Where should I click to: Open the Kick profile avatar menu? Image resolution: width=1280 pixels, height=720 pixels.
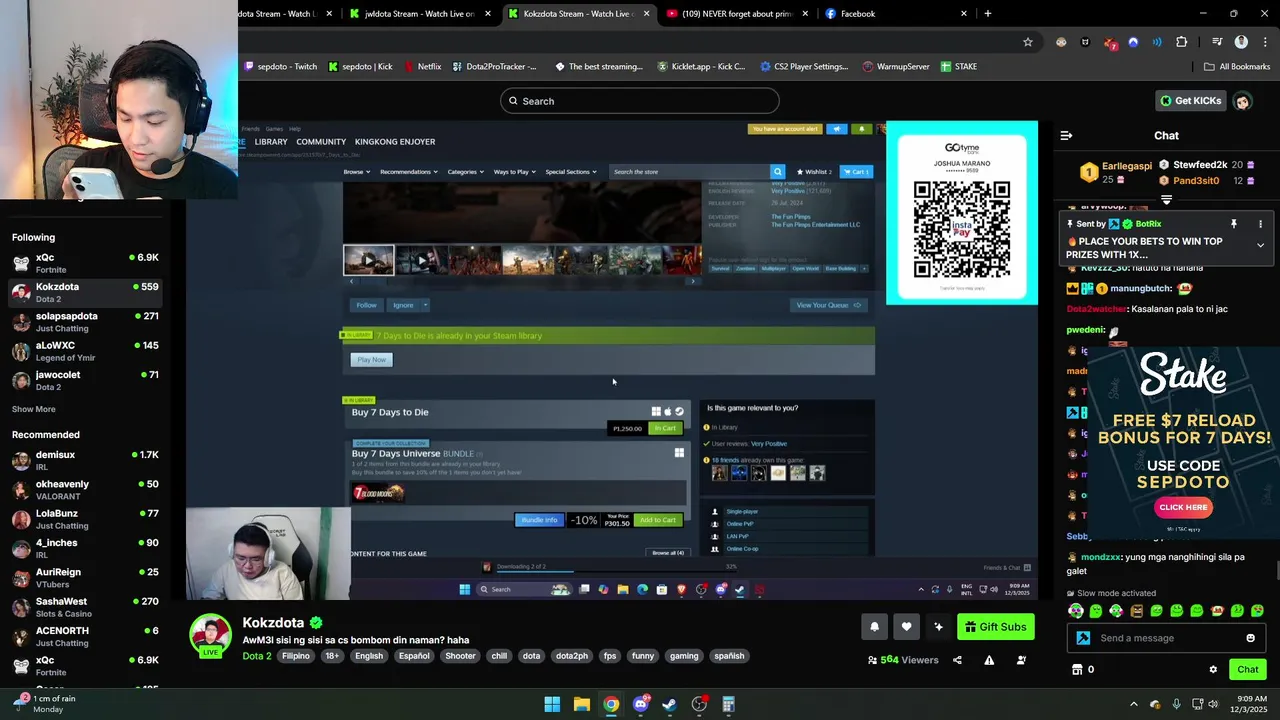(x=1242, y=101)
